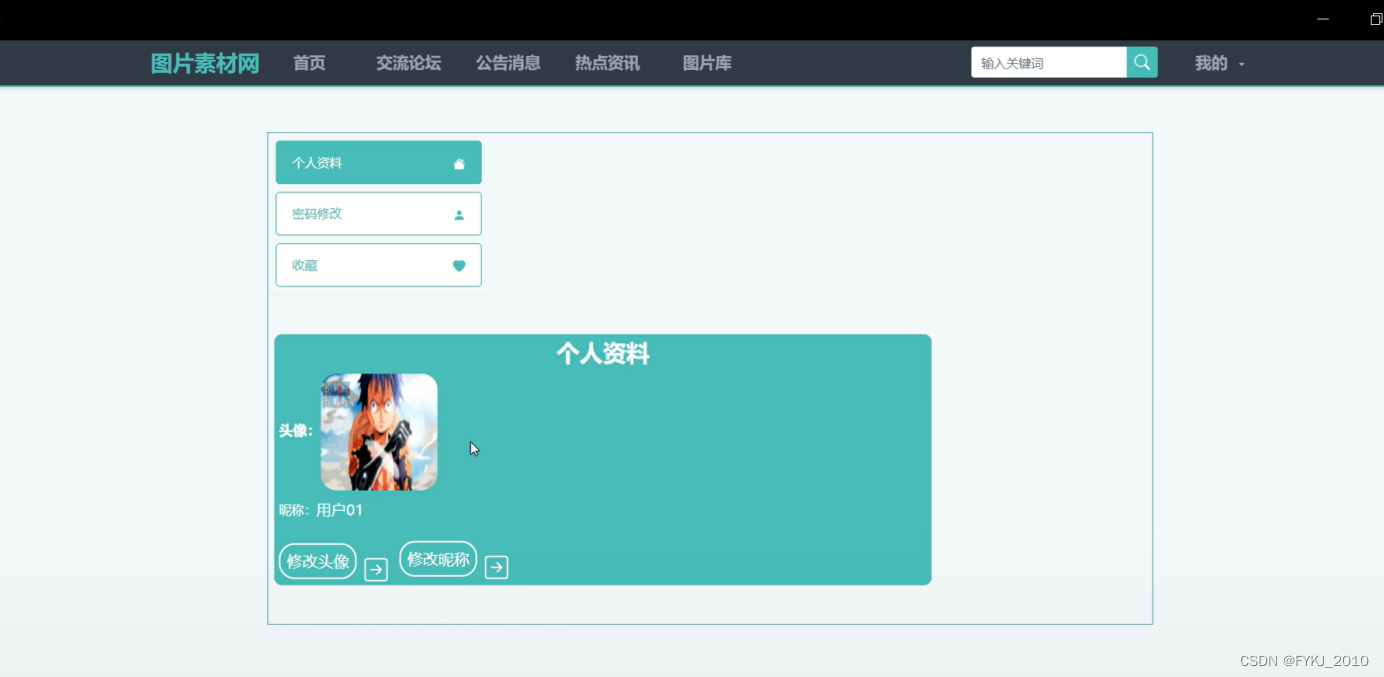This screenshot has height=677, width=1384.
Task: Click the 修改昵称 button
Action: point(438,559)
